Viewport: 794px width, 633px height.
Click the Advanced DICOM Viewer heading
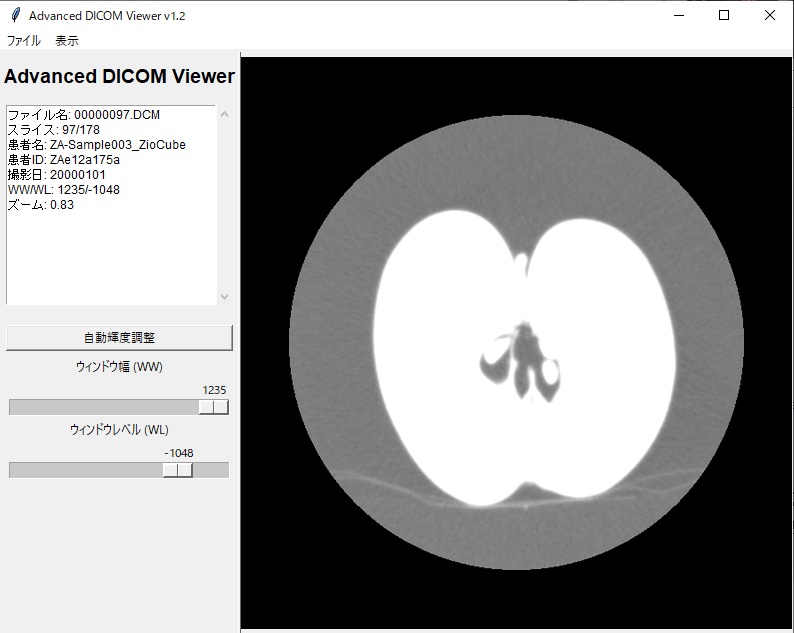tap(120, 76)
